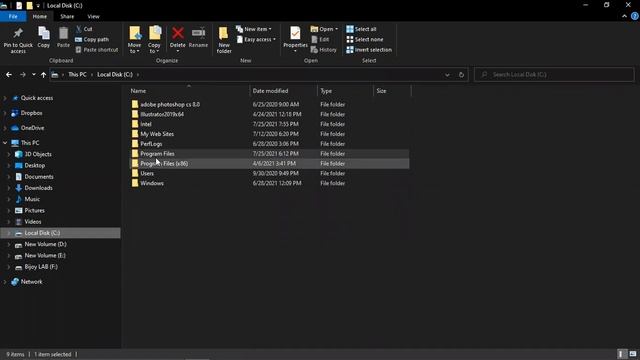Switch to large icons view in status bar
This screenshot has height=360, width=640.
point(633,354)
